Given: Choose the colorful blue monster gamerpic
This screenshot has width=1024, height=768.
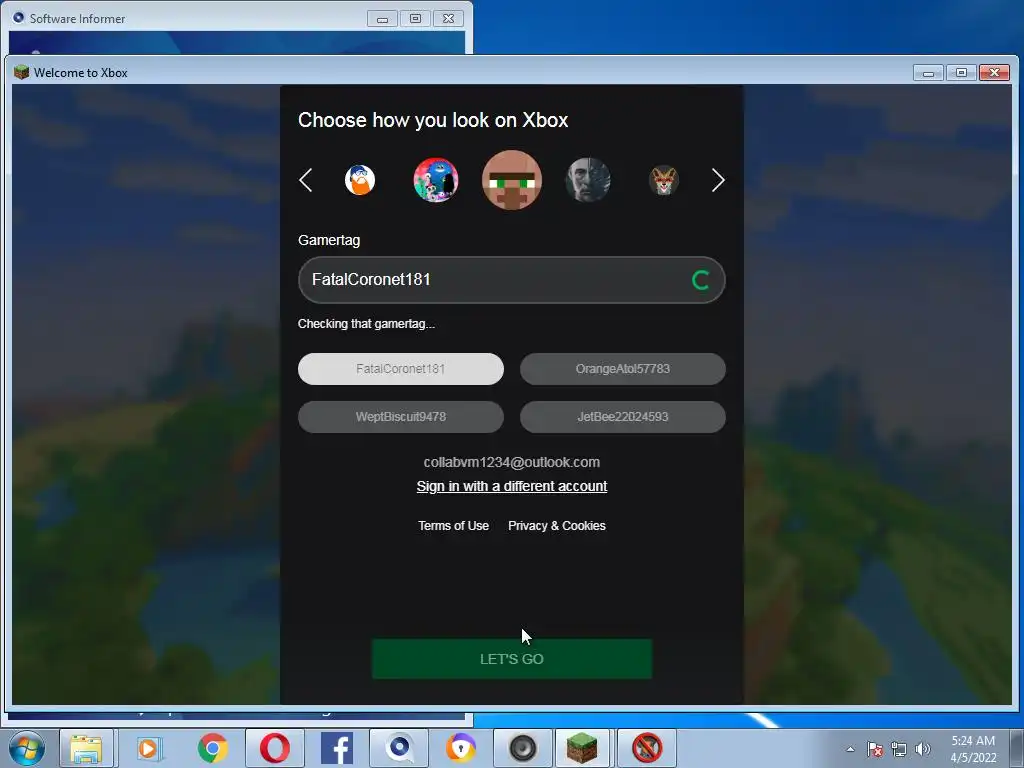Looking at the screenshot, I should click(x=436, y=180).
